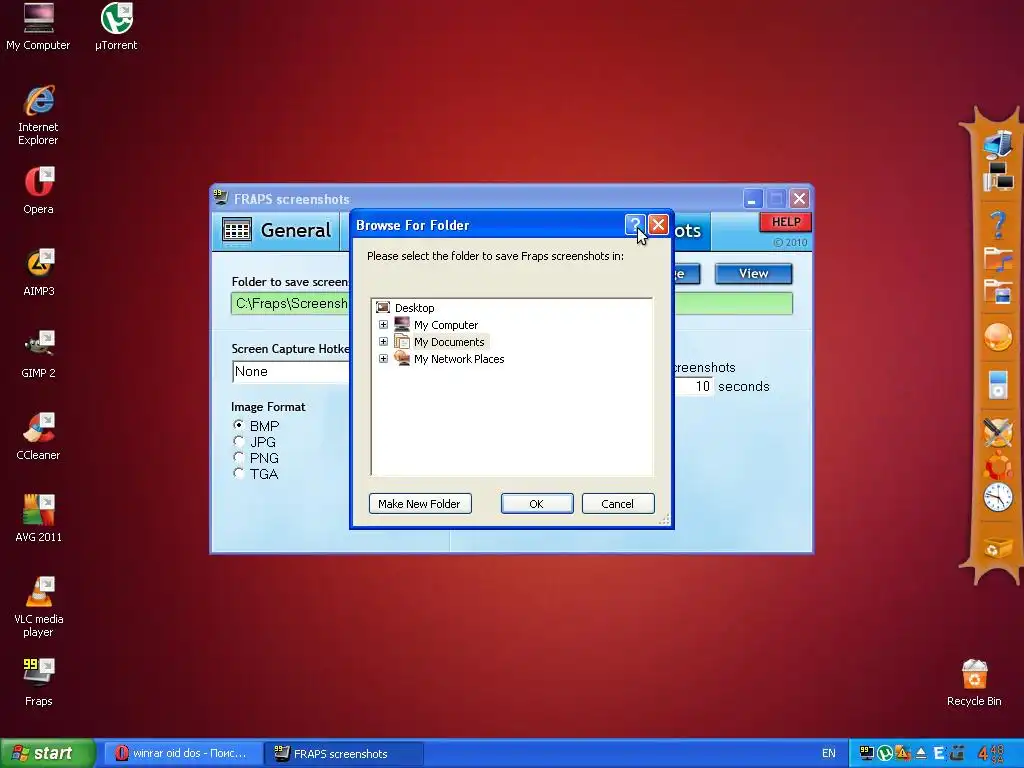Image resolution: width=1024 pixels, height=768 pixels.
Task: Open the Recycle Bin on the desktop
Action: pos(974,682)
